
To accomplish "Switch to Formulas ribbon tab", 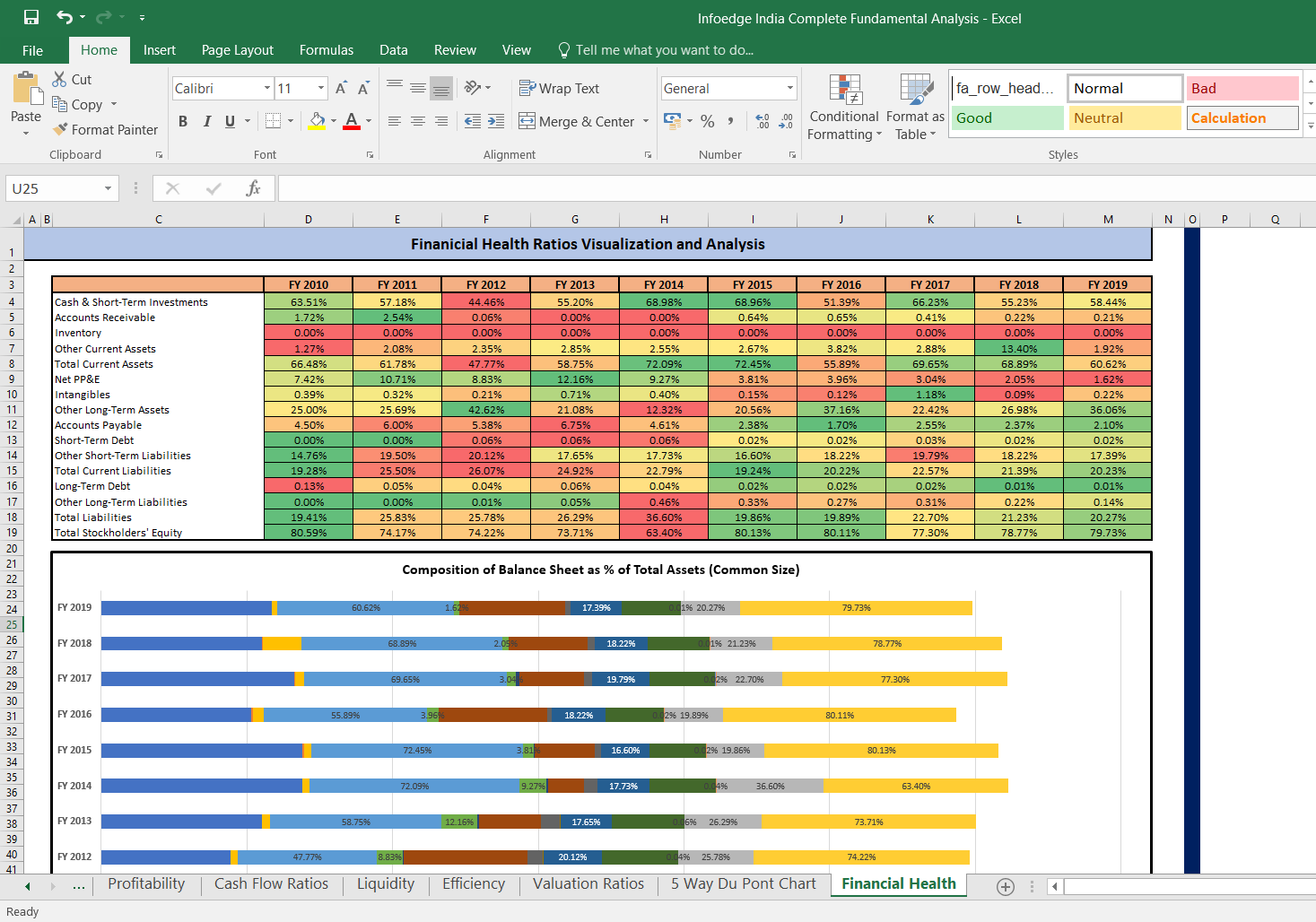I will (327, 50).
